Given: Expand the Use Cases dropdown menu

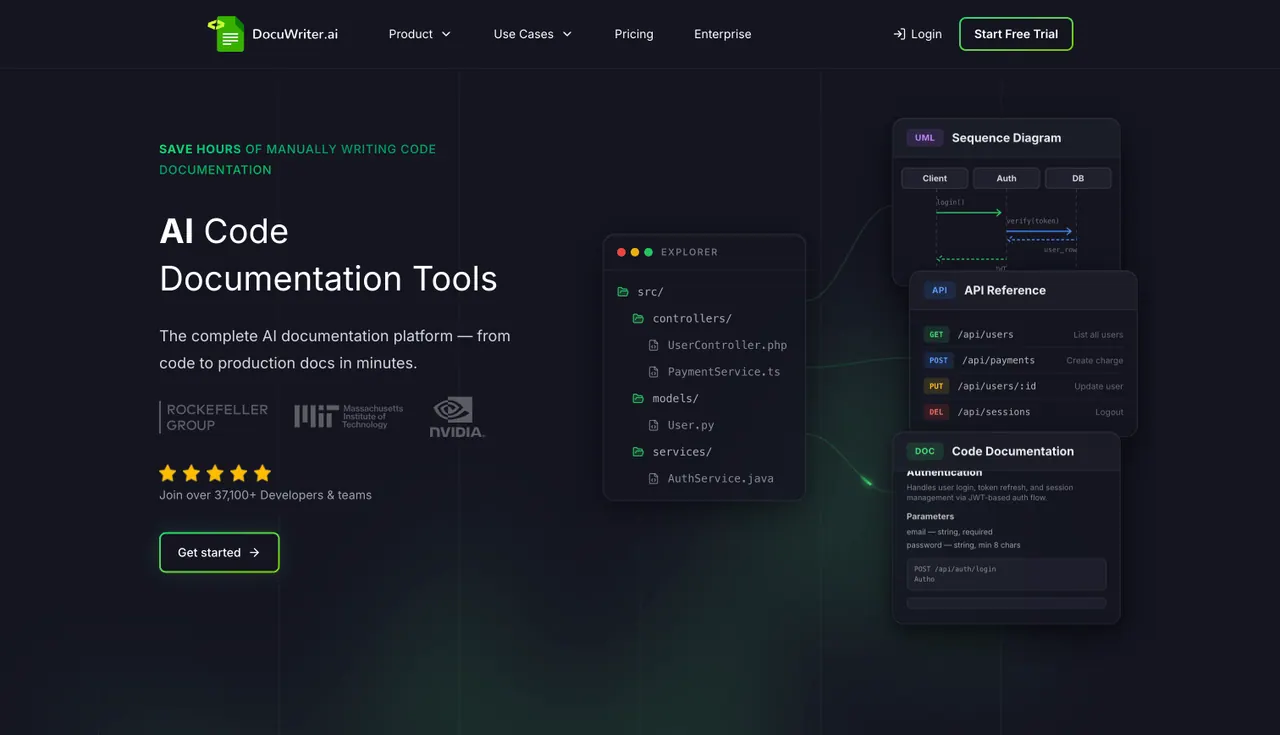Looking at the screenshot, I should pos(533,34).
